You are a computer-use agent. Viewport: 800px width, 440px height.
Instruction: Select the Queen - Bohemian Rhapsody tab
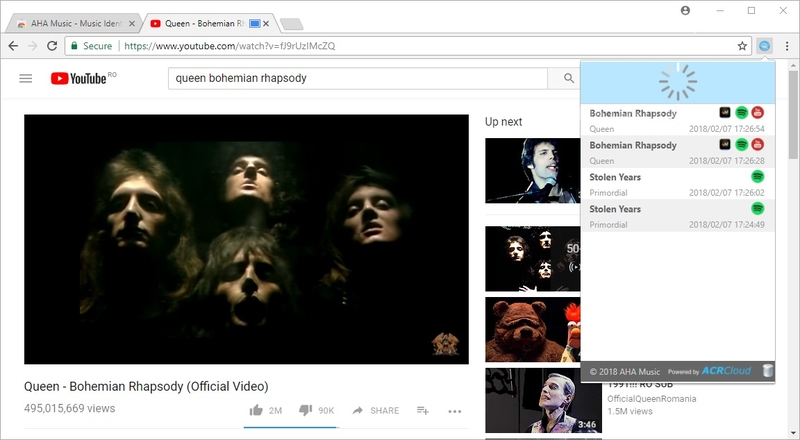pos(209,23)
